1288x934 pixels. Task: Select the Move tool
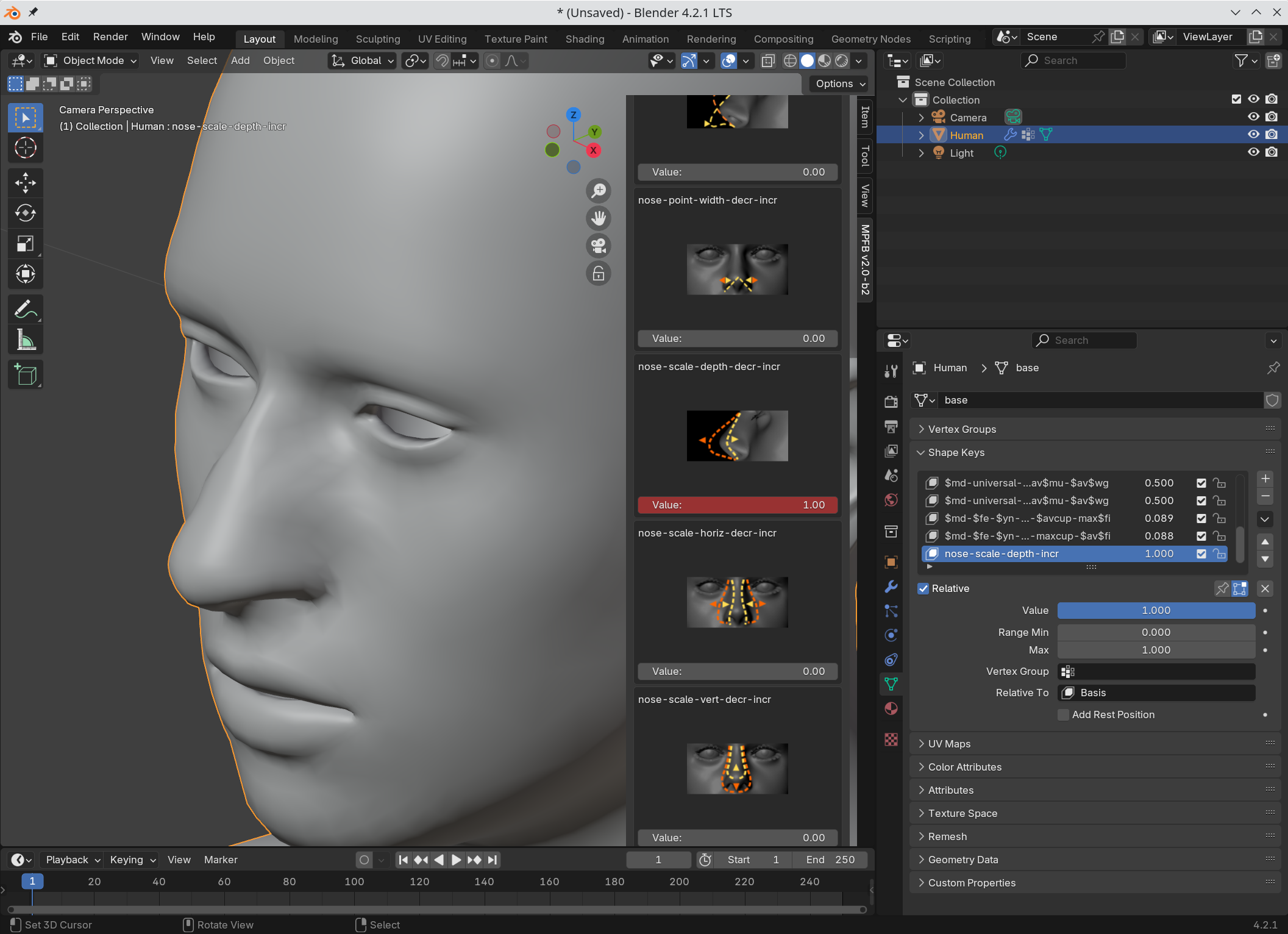[x=25, y=182]
